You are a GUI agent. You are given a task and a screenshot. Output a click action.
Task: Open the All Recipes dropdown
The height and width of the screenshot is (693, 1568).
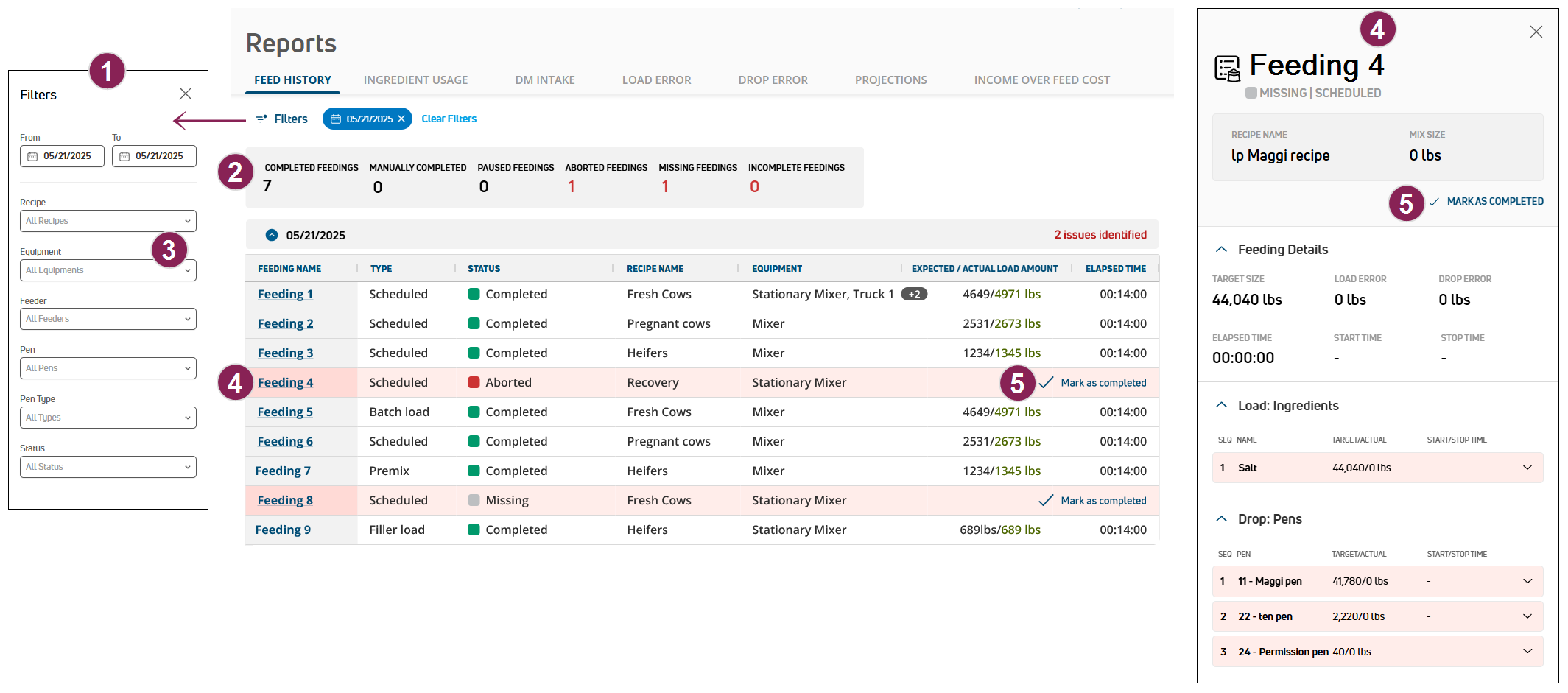coord(108,221)
